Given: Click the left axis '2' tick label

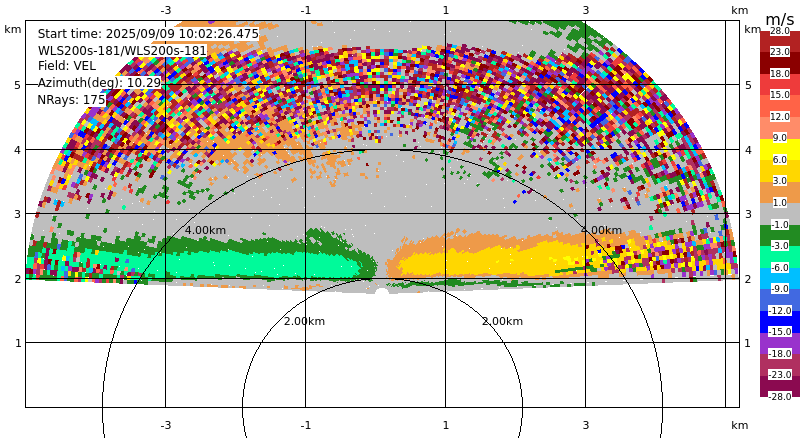Looking at the screenshot, I should [x=18, y=279].
